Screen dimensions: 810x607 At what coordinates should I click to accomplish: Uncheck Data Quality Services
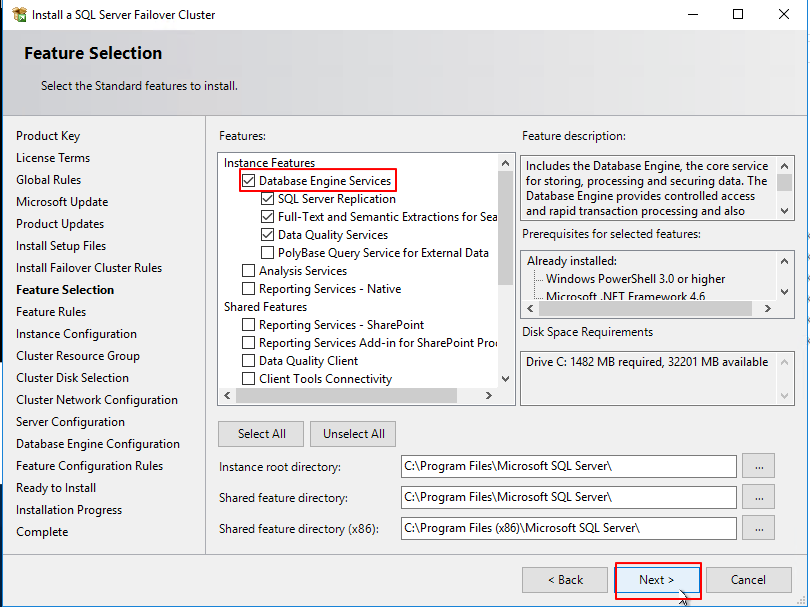click(x=267, y=234)
